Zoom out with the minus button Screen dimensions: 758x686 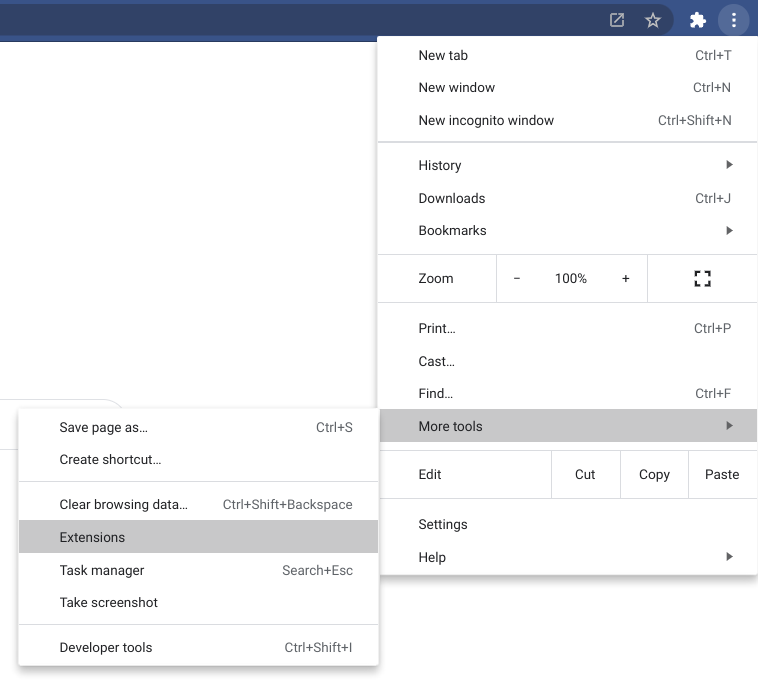517,279
